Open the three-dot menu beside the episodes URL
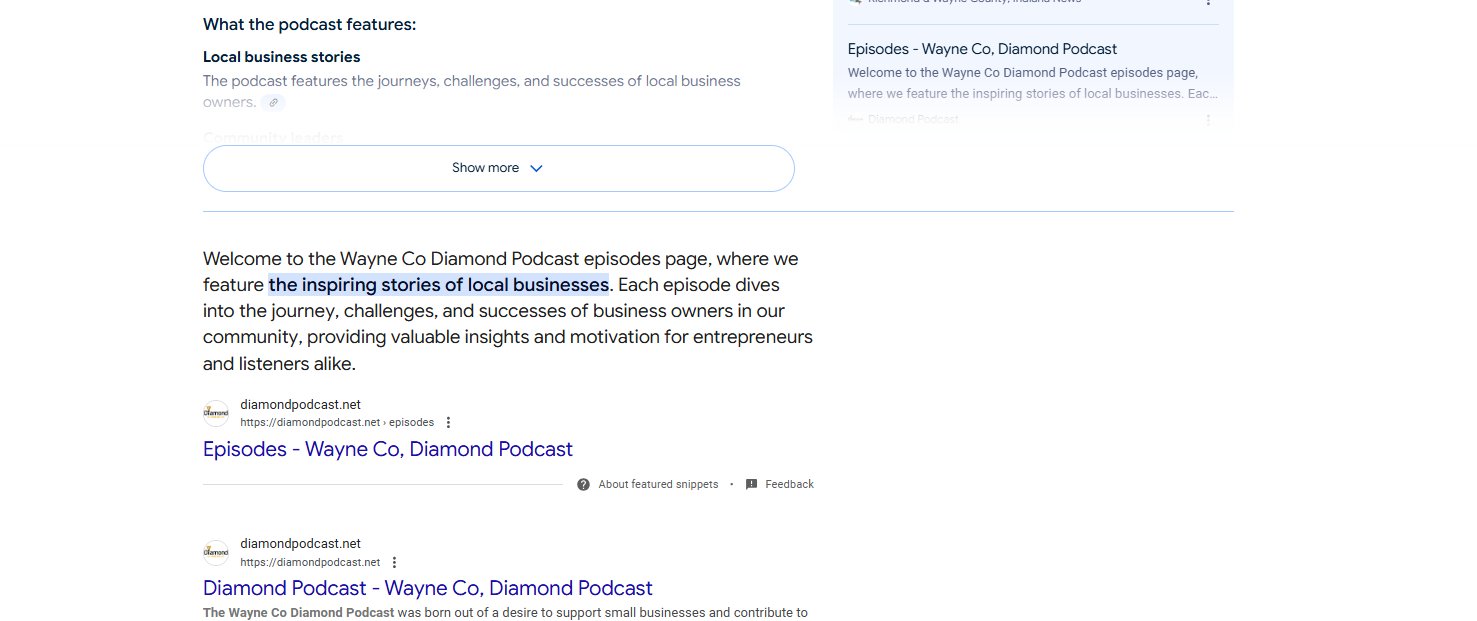This screenshot has height=621, width=1477. [448, 422]
